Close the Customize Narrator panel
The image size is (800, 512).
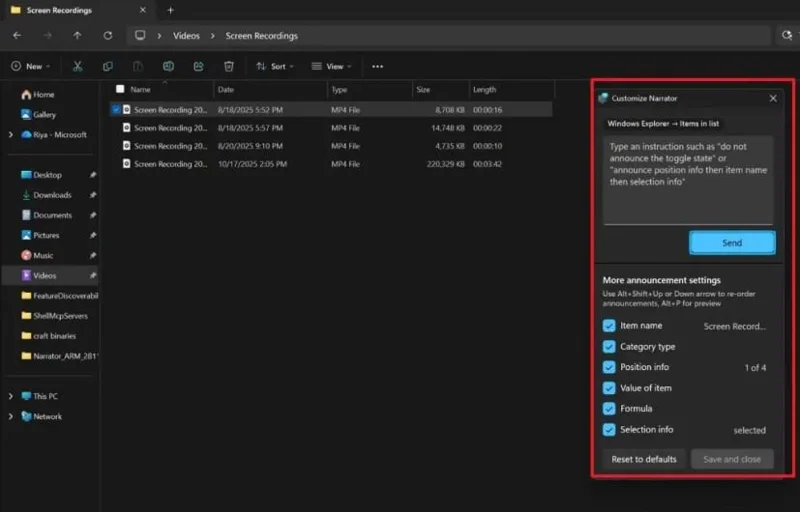(773, 98)
